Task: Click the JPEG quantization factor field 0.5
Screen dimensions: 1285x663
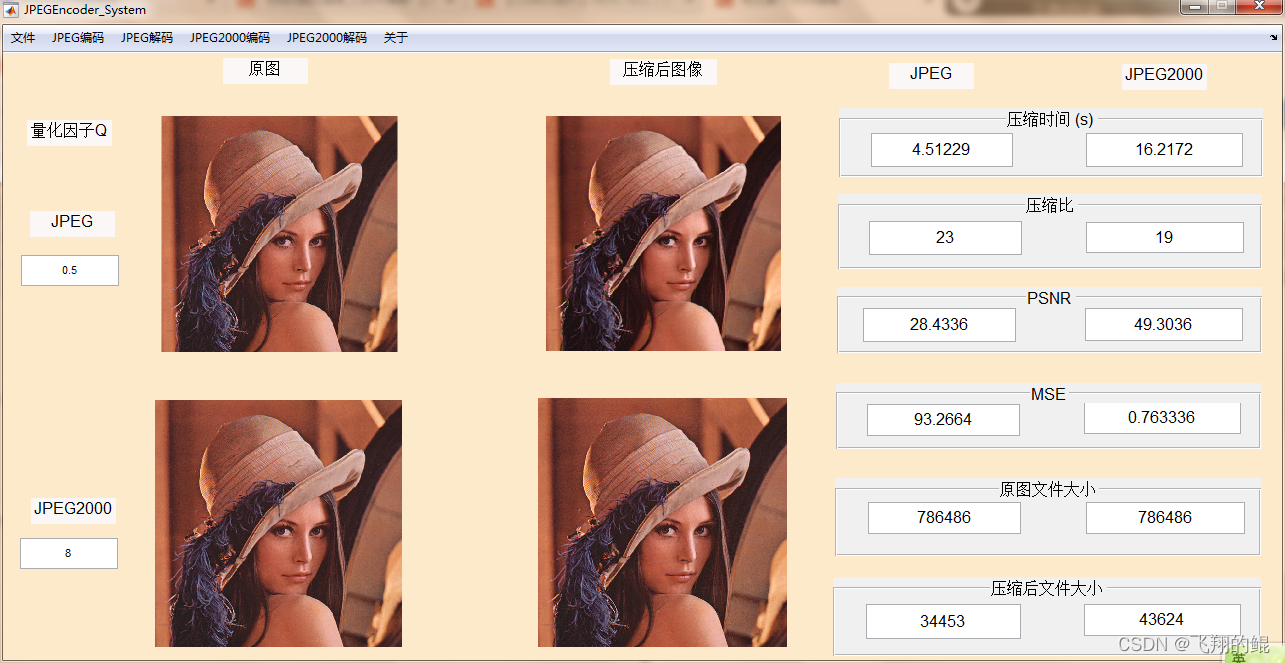Action: pos(70,270)
